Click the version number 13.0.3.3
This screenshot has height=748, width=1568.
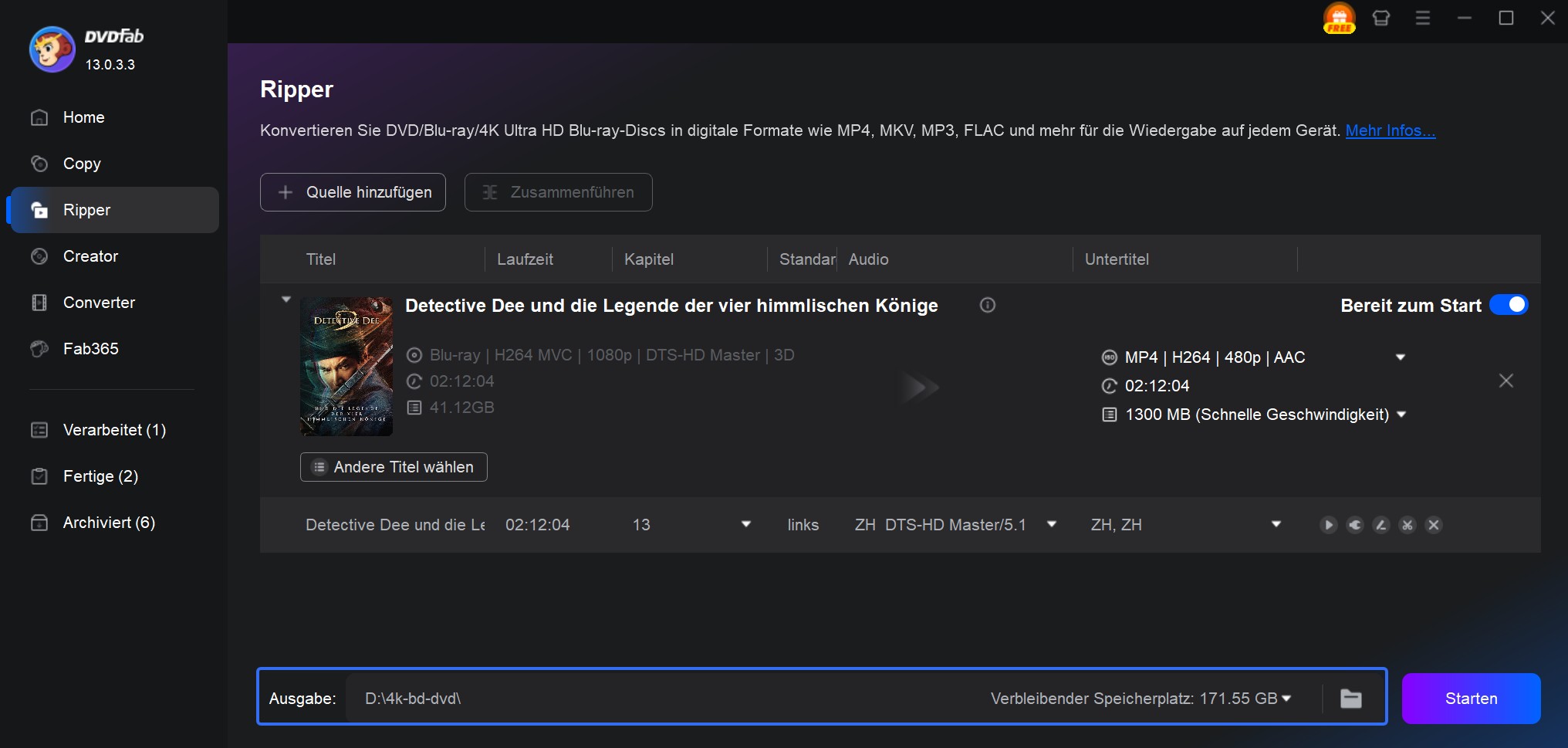click(110, 65)
